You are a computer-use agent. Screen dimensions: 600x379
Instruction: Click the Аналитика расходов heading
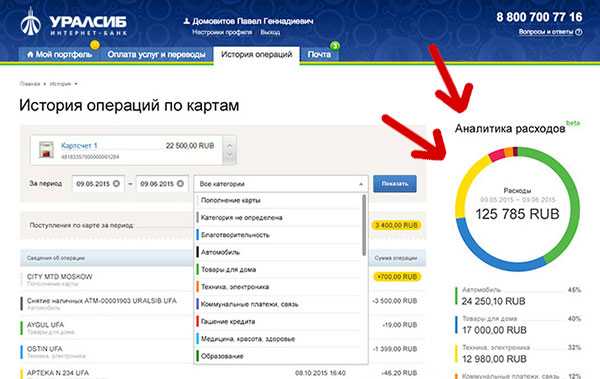[x=510, y=129]
